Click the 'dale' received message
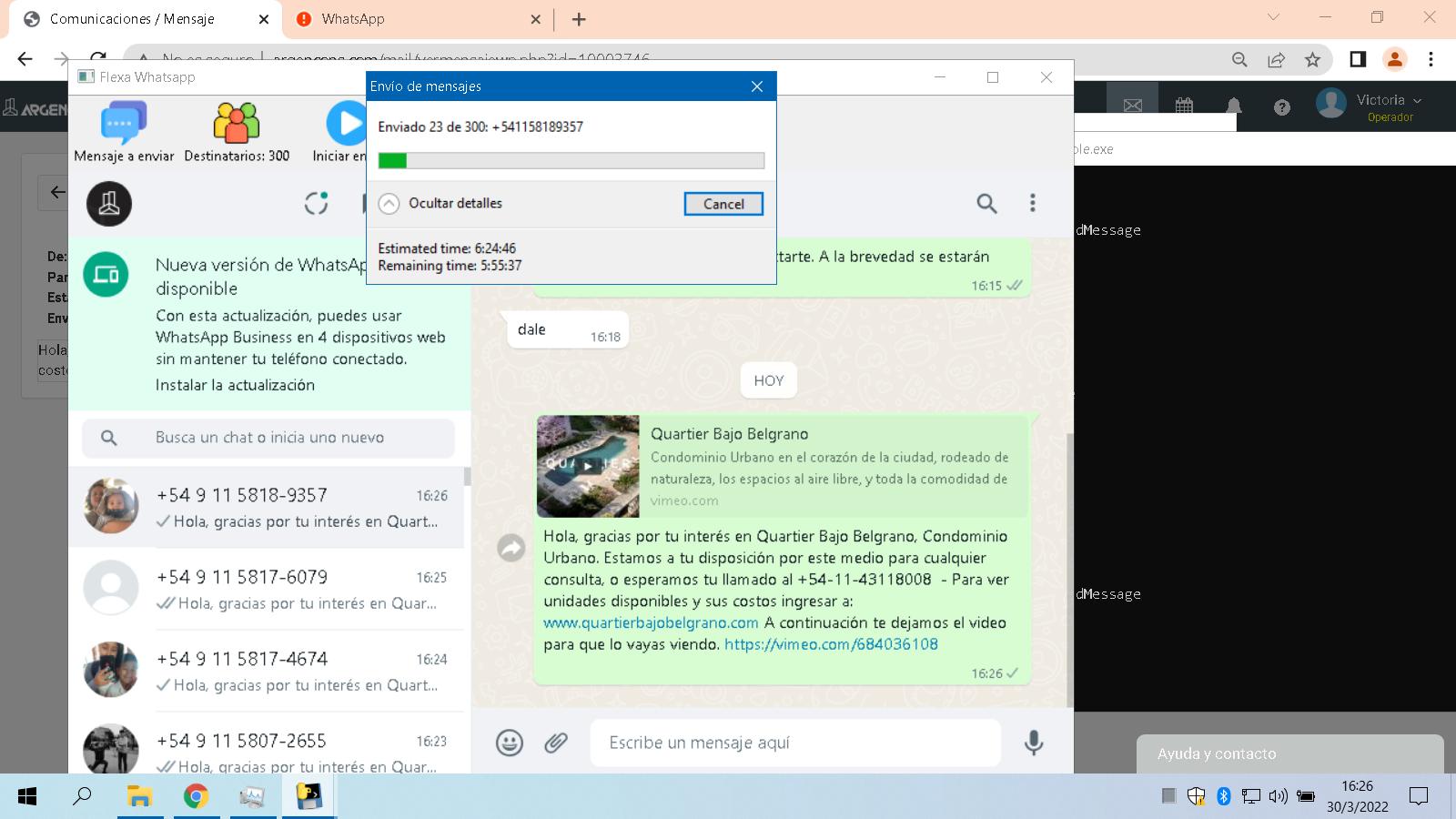The image size is (1456, 819). click(569, 330)
